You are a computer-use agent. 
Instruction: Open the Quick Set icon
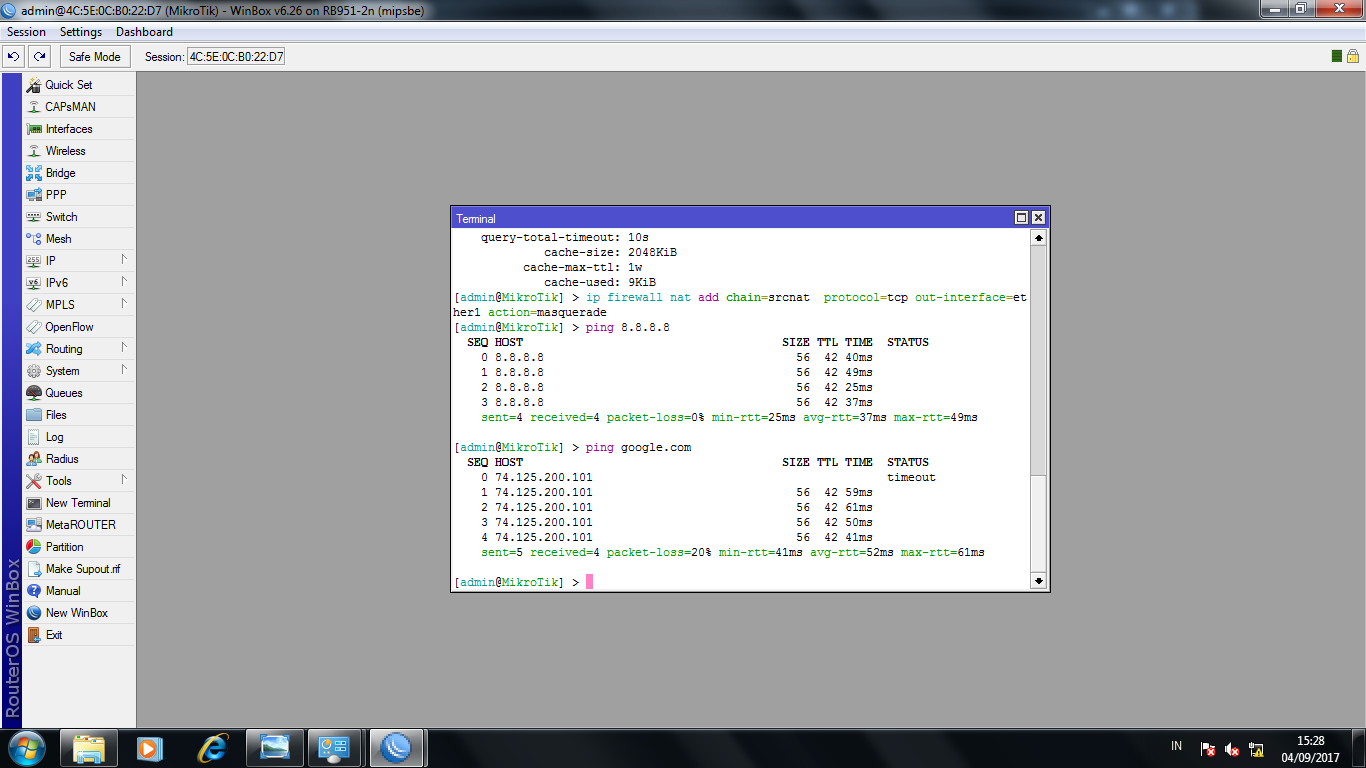(34, 85)
